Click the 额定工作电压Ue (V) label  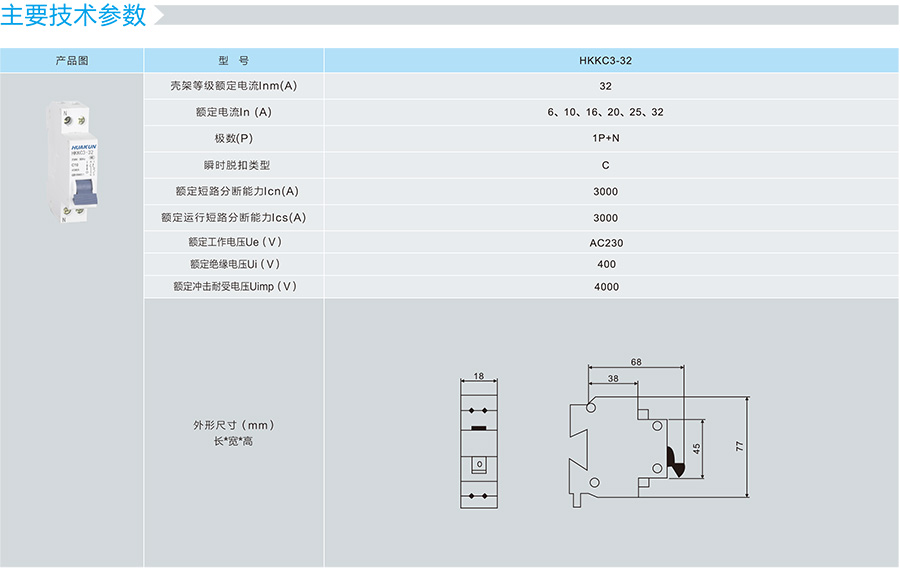coord(235,242)
